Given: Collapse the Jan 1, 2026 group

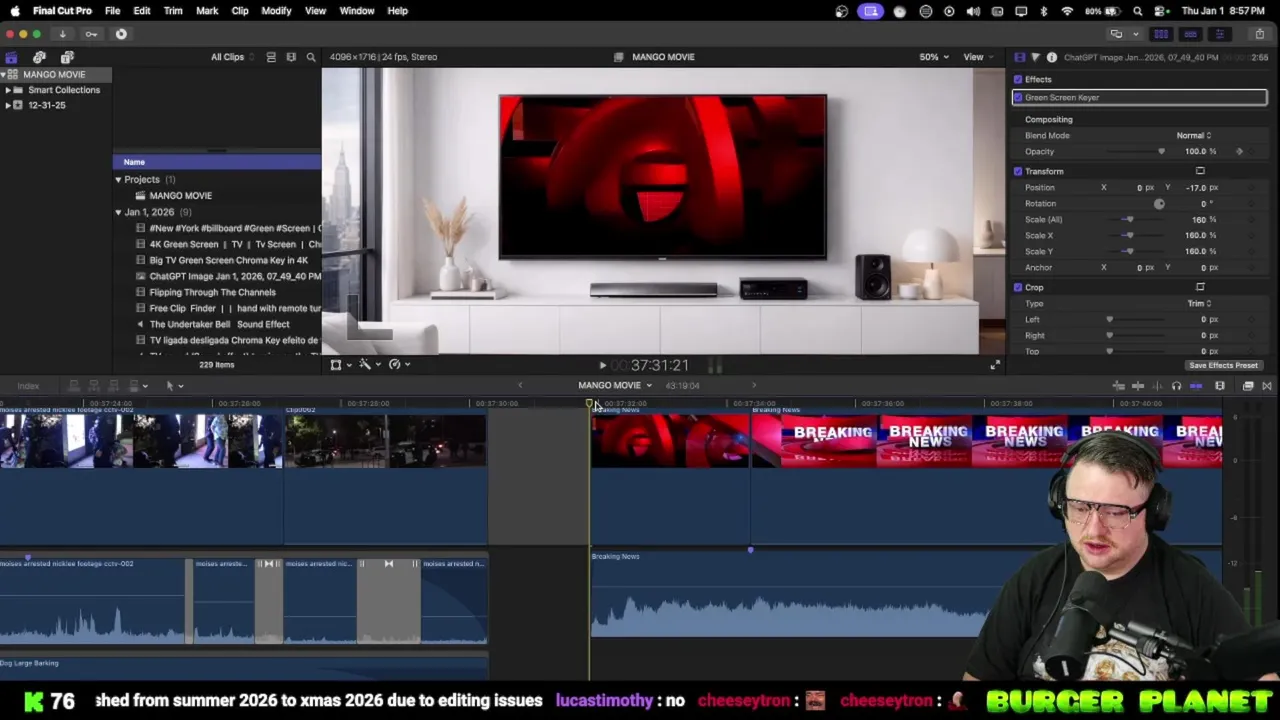Looking at the screenshot, I should point(118,213).
